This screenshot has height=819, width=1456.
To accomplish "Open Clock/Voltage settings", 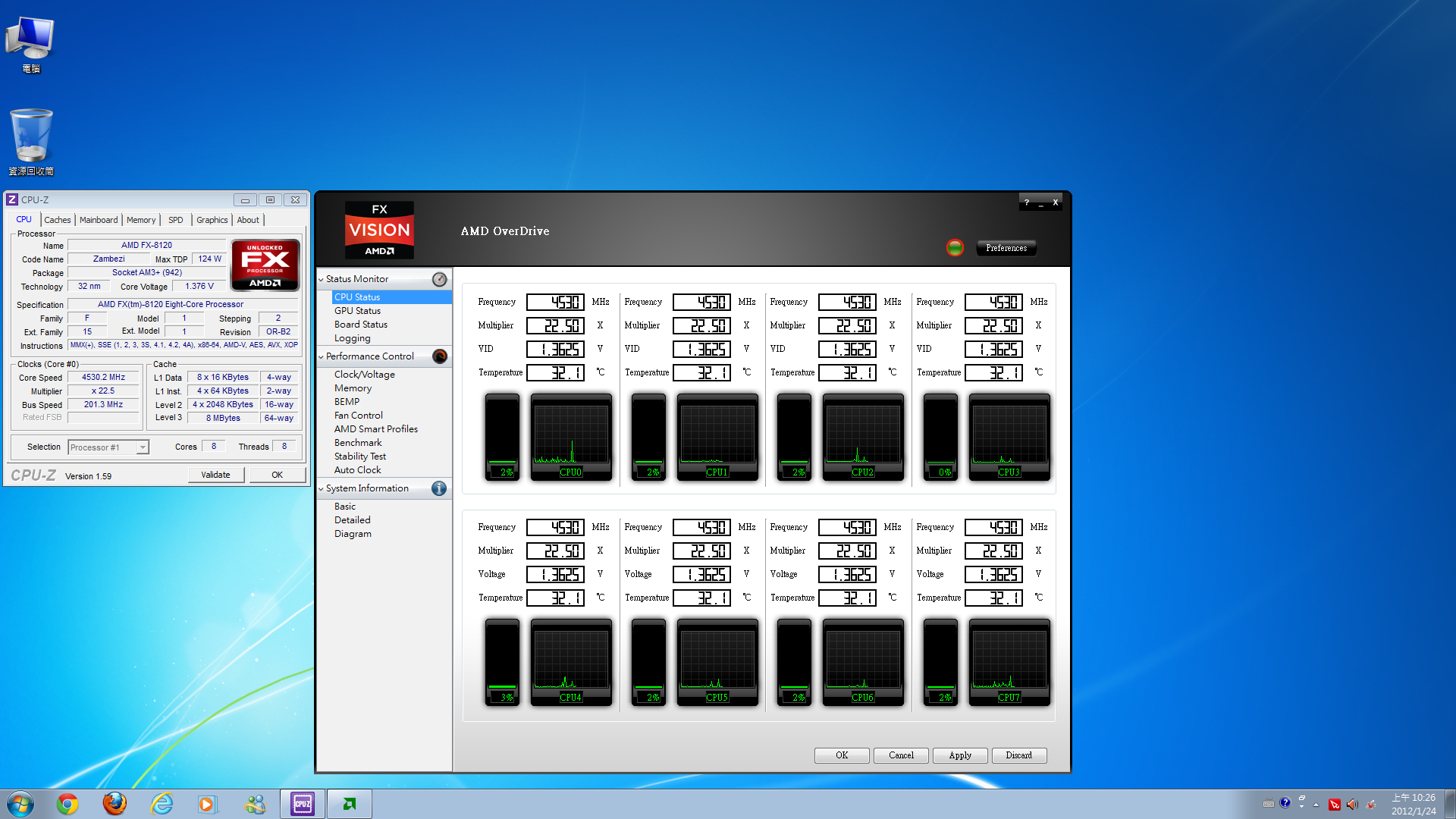I will pyautogui.click(x=365, y=375).
